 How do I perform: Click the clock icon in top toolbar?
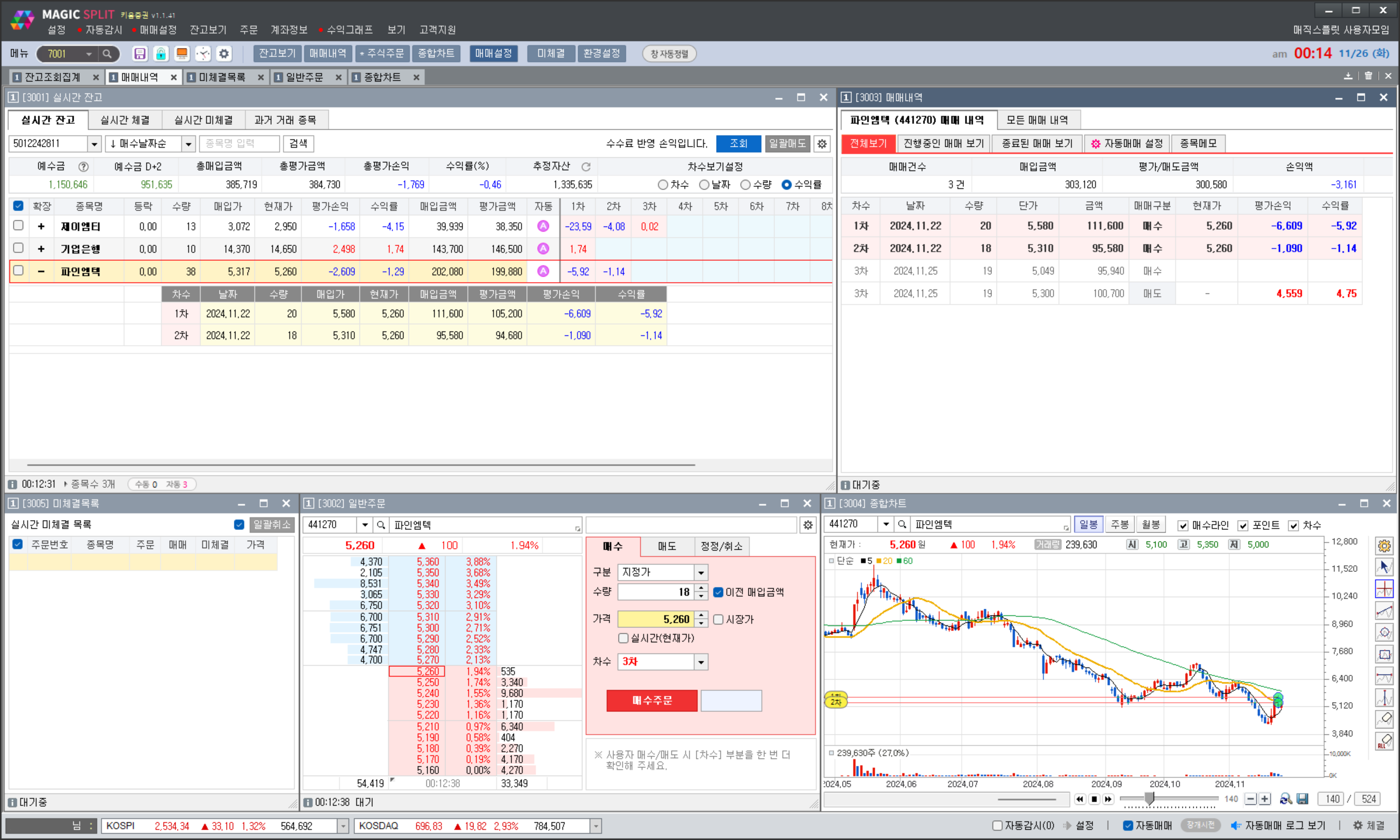point(203,54)
